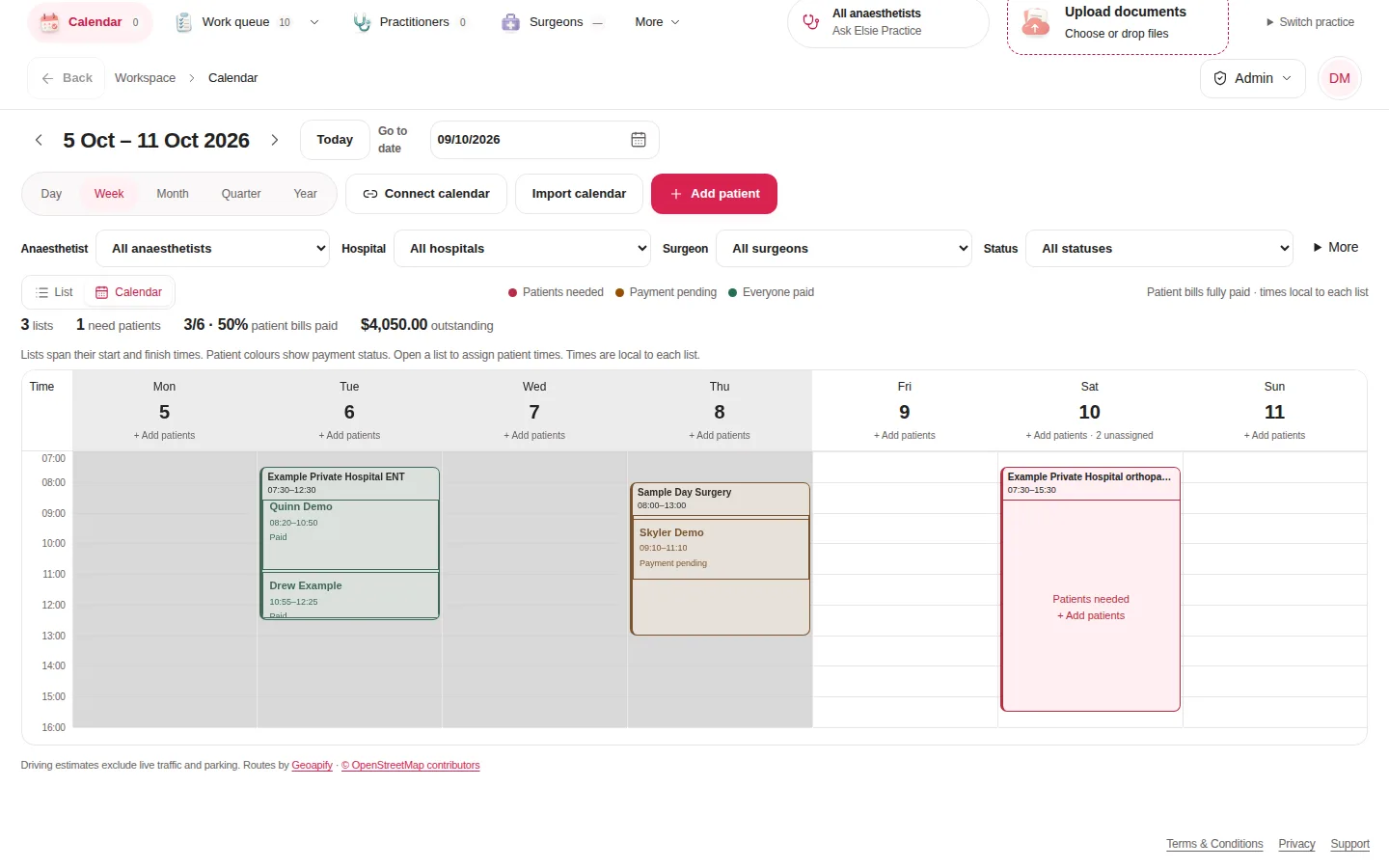Click the link icon on Connect calendar
Screen dimensions: 1389x868
pos(370,194)
